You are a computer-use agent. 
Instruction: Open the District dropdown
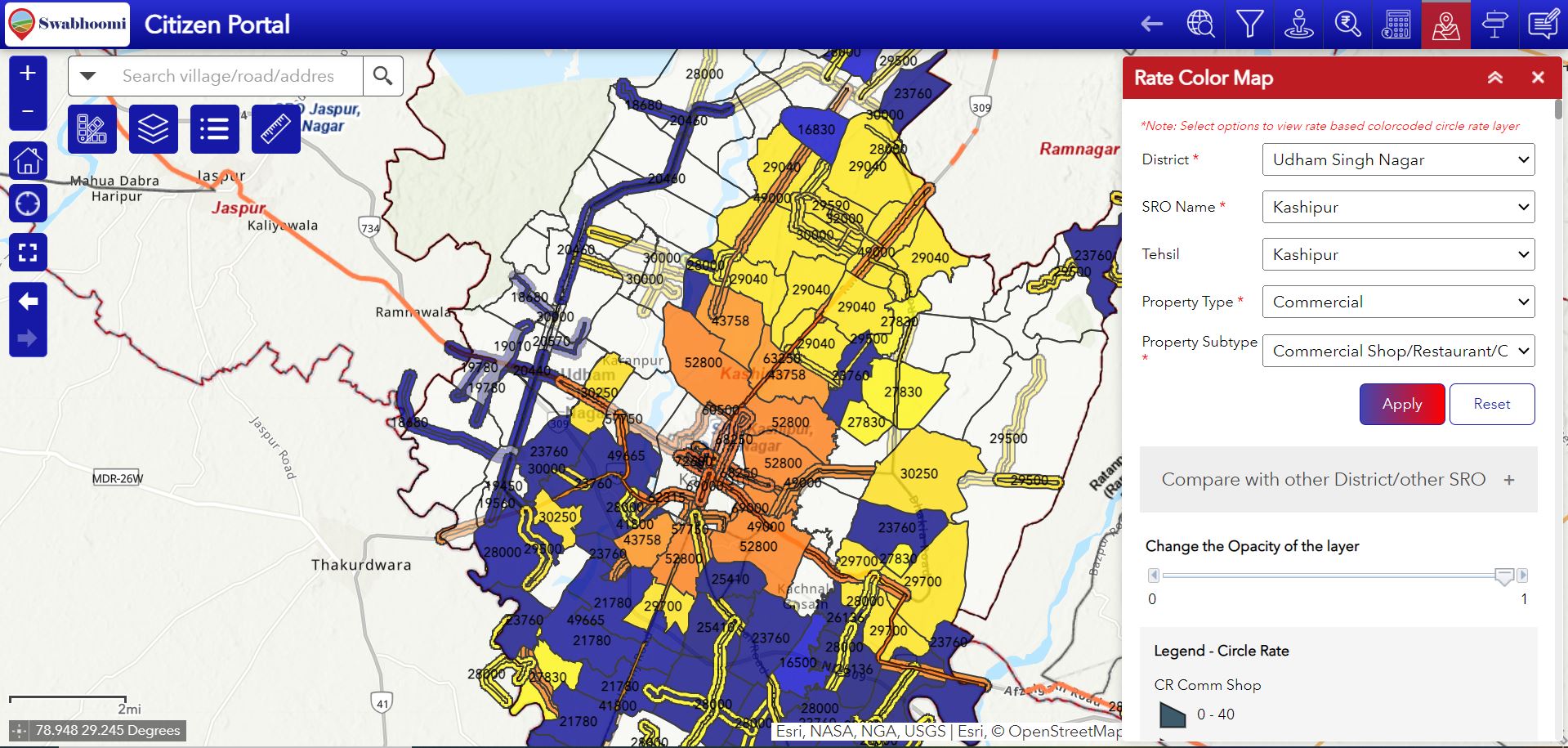point(1398,159)
